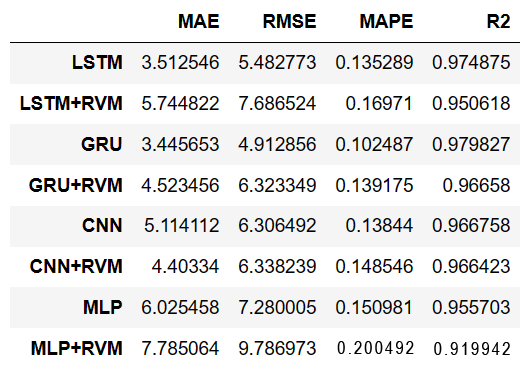The width and height of the screenshot is (525, 372).
Task: Click GRU RMSE value 4.912856
Action: tap(277, 144)
